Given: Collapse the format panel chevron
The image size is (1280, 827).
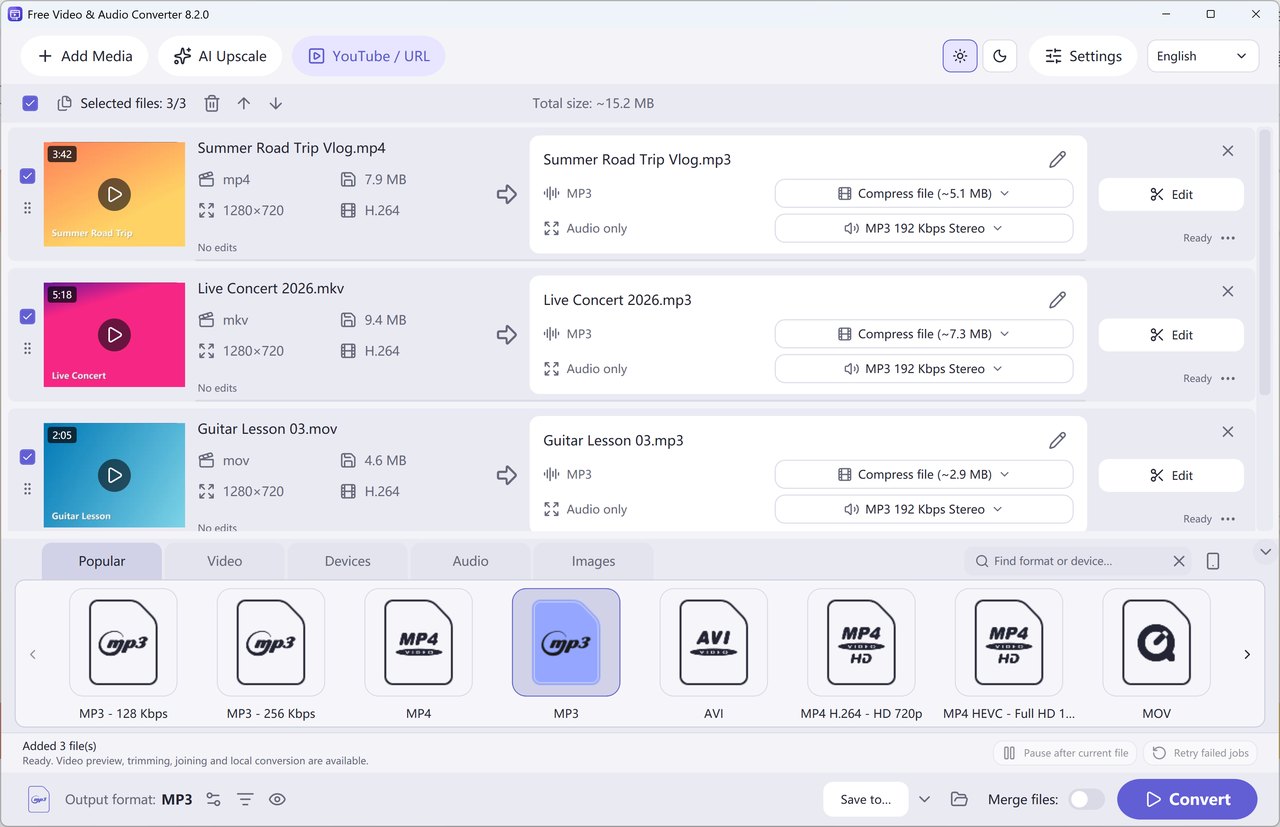Looking at the screenshot, I should tap(1265, 552).
